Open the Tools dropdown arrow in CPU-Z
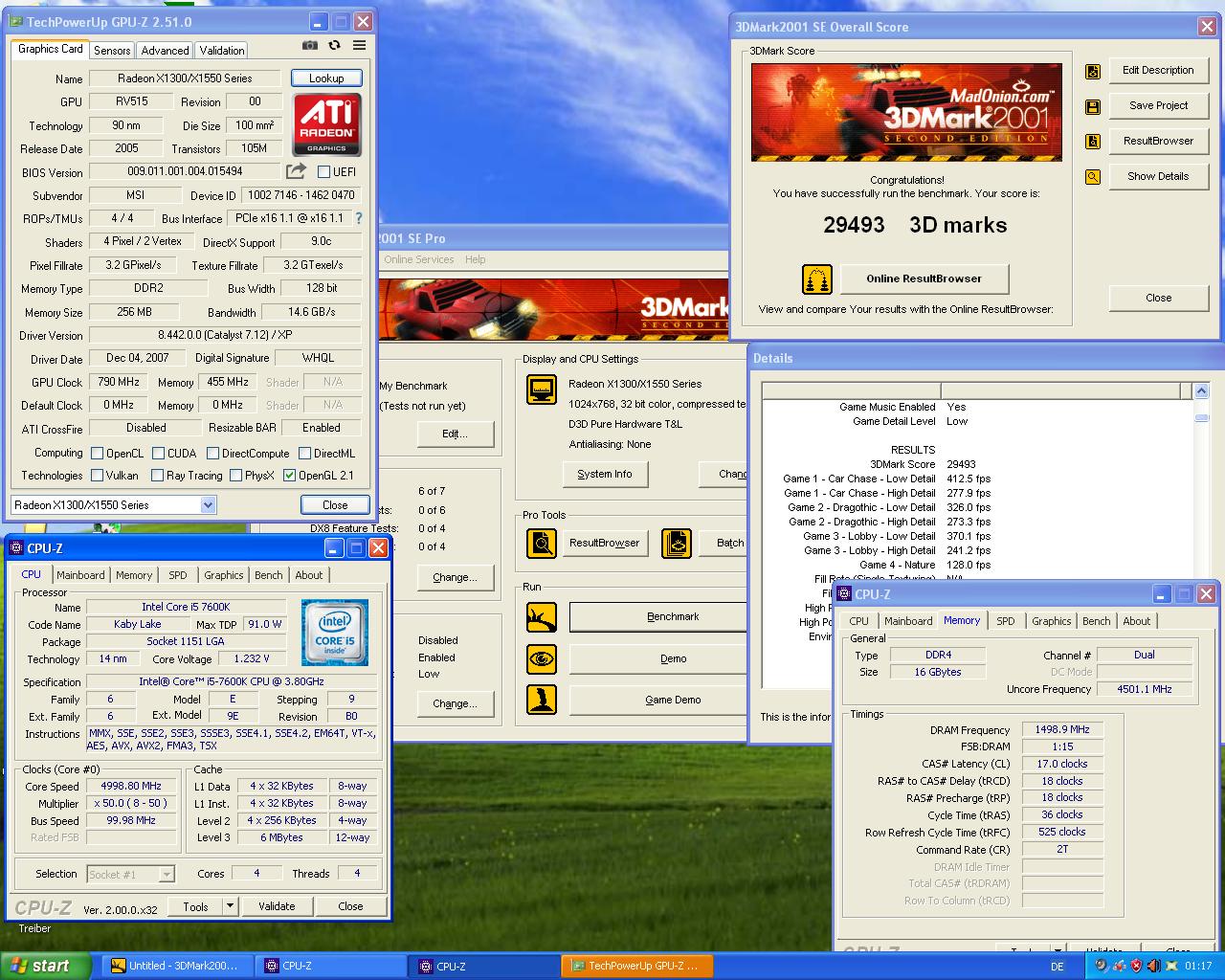The height and width of the screenshot is (980, 1225). 230,906
